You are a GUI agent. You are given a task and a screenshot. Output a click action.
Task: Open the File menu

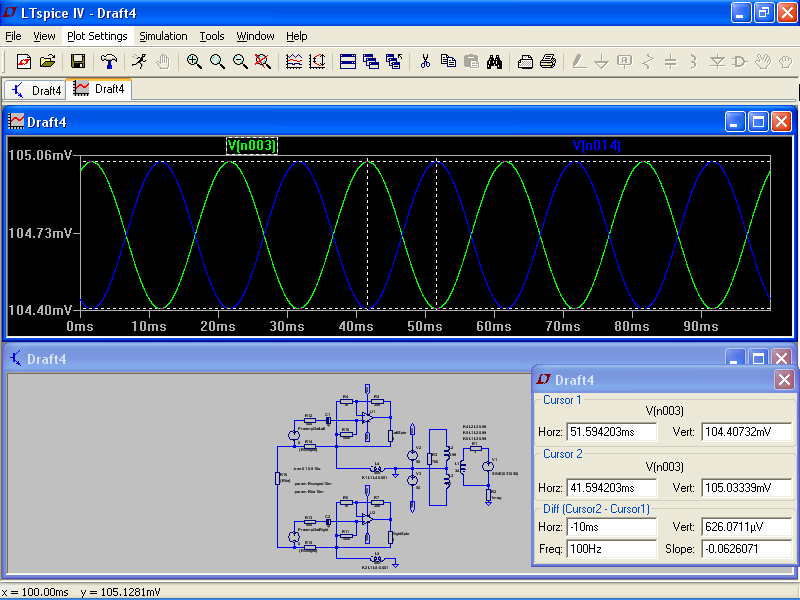pos(13,36)
